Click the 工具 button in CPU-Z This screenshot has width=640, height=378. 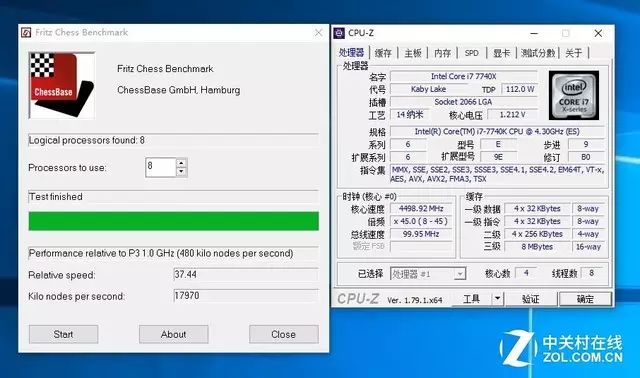[471, 299]
